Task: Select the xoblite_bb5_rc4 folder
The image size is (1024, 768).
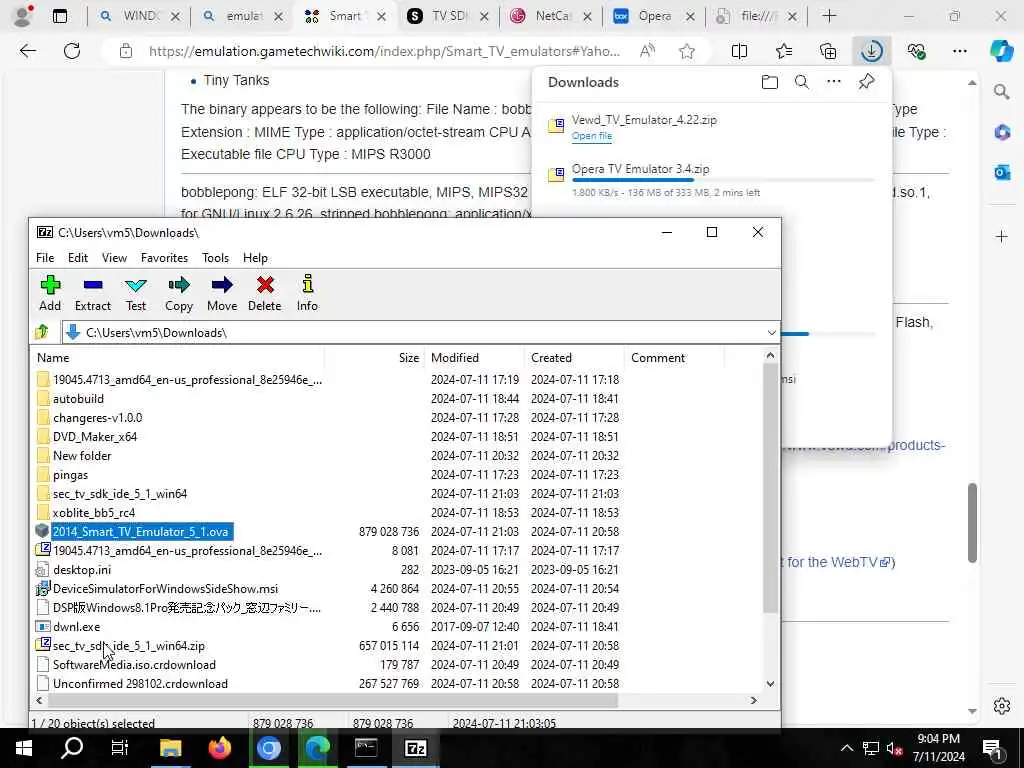Action: pyautogui.click(x=94, y=513)
